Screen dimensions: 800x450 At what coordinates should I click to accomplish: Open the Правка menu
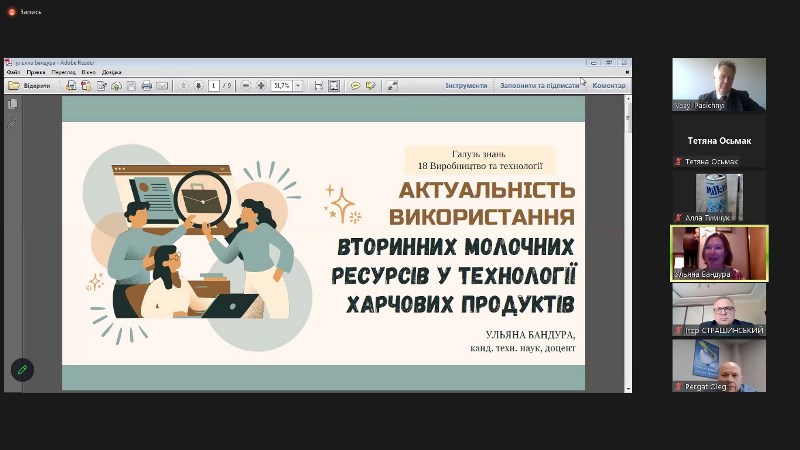pos(36,72)
